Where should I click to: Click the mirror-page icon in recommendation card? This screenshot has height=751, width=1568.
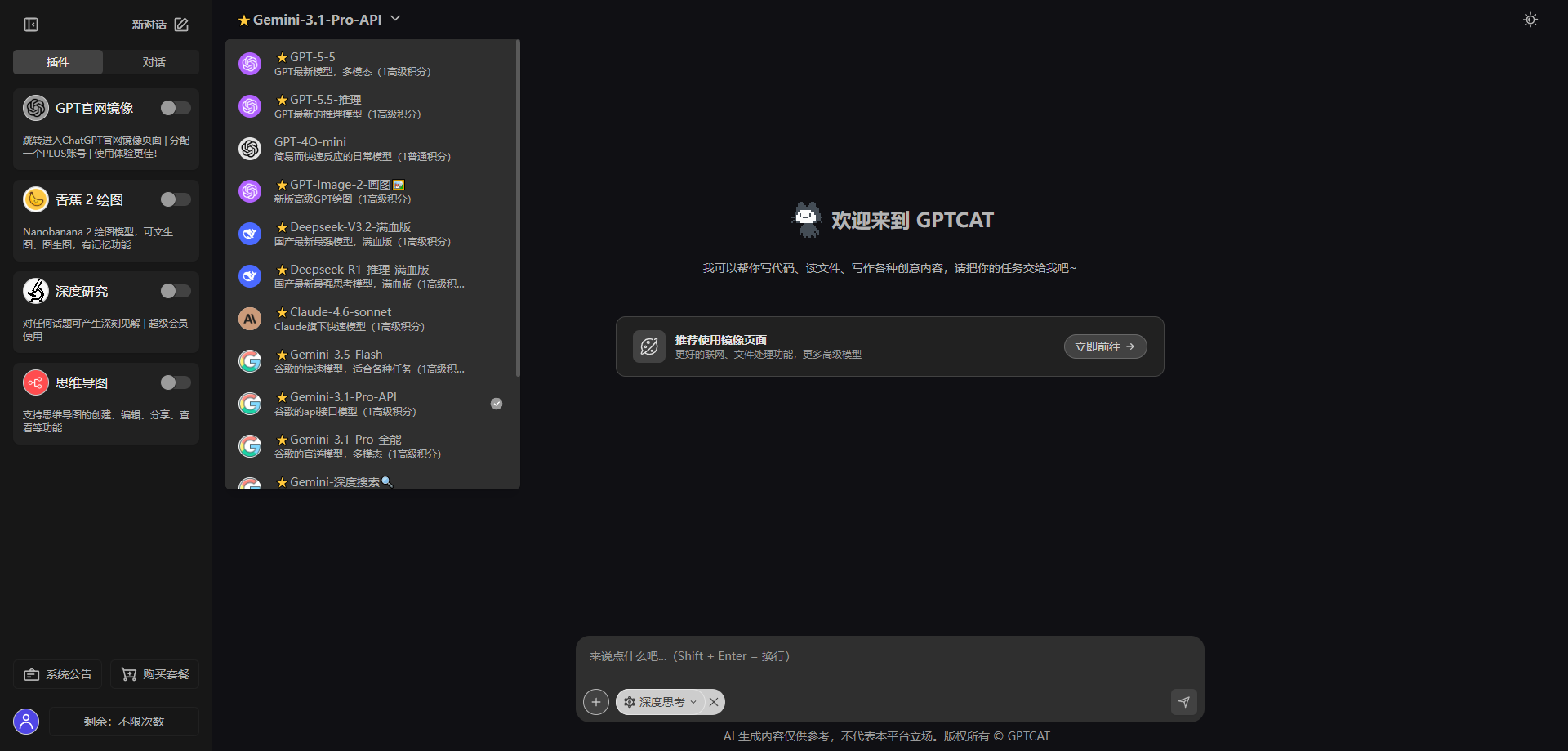click(649, 346)
